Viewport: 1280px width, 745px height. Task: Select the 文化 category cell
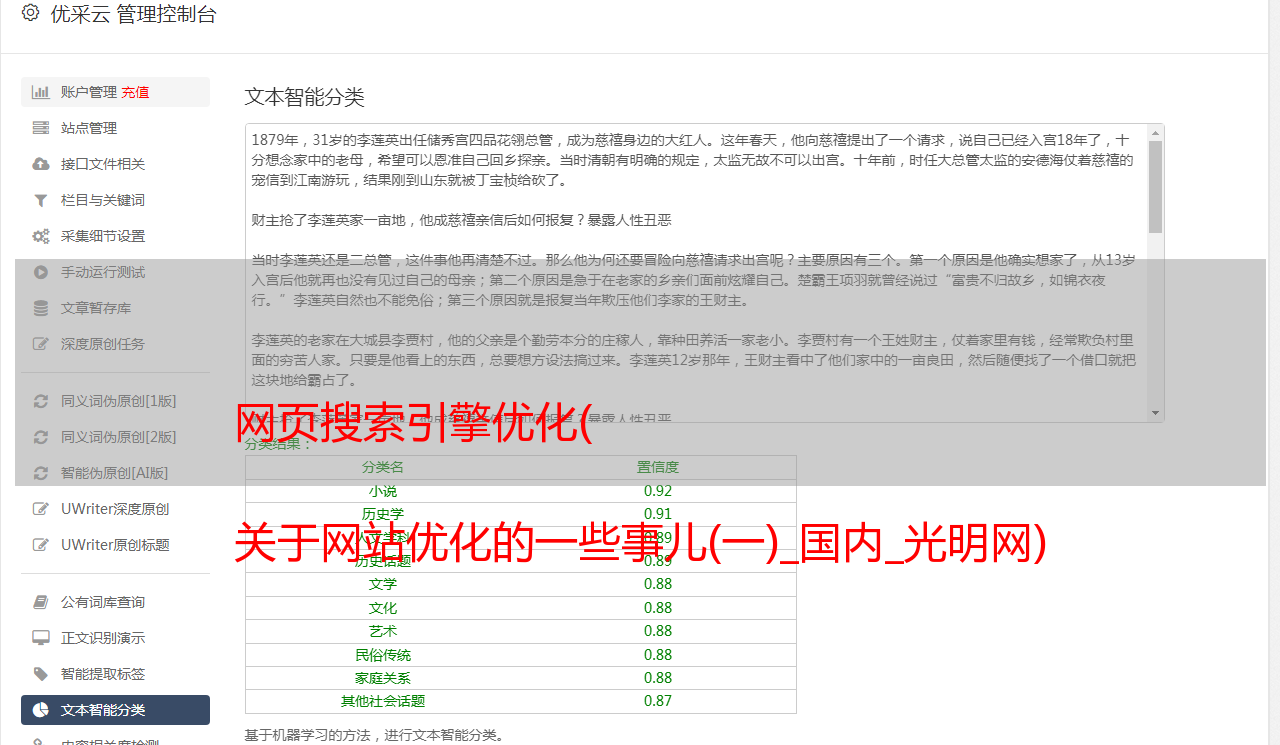point(383,608)
